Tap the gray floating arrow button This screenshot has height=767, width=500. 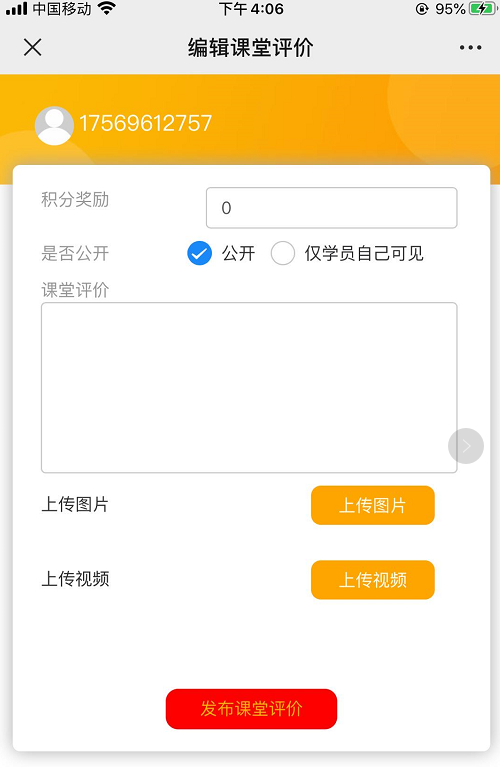pos(466,446)
